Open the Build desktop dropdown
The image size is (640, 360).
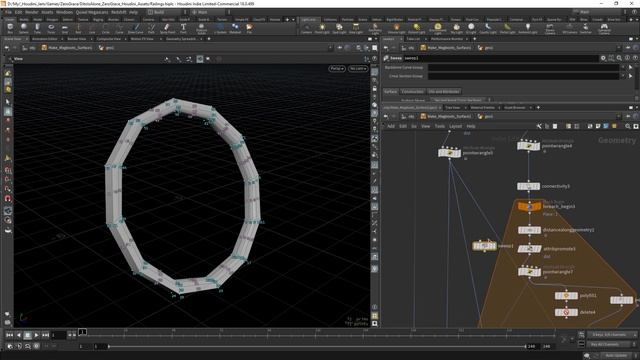166,12
